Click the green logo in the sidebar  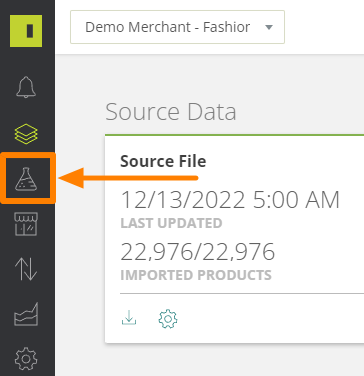pos(26,31)
